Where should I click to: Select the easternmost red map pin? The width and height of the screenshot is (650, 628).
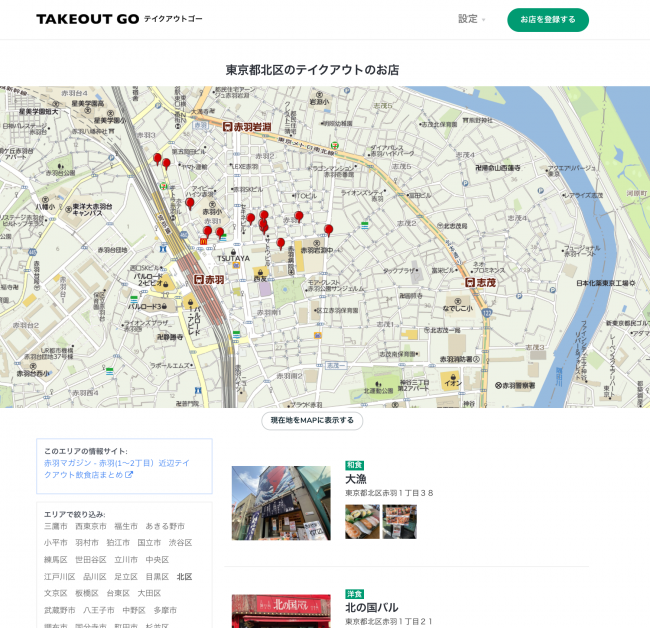click(x=328, y=230)
